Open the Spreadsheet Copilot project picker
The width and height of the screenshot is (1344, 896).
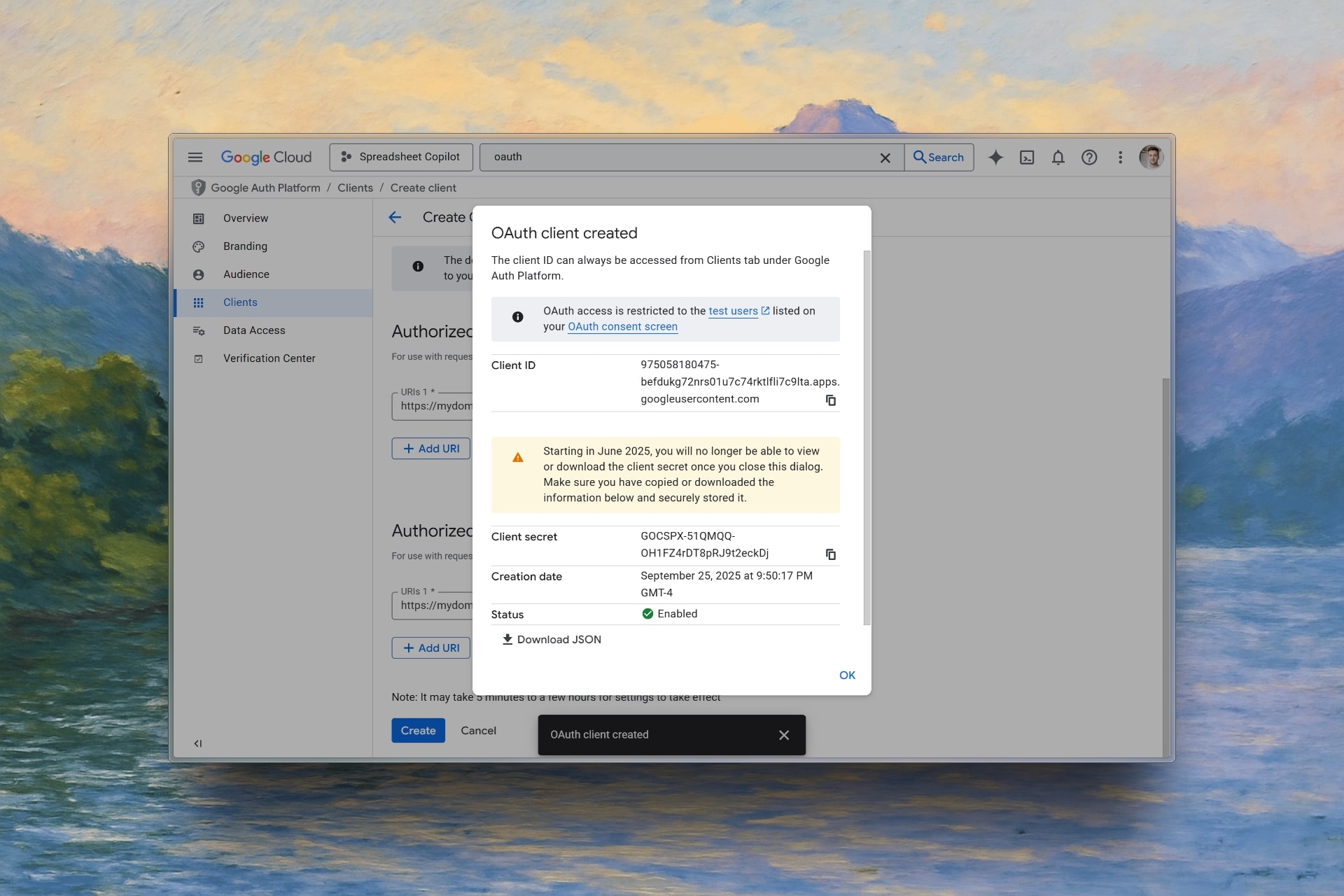pyautogui.click(x=401, y=157)
